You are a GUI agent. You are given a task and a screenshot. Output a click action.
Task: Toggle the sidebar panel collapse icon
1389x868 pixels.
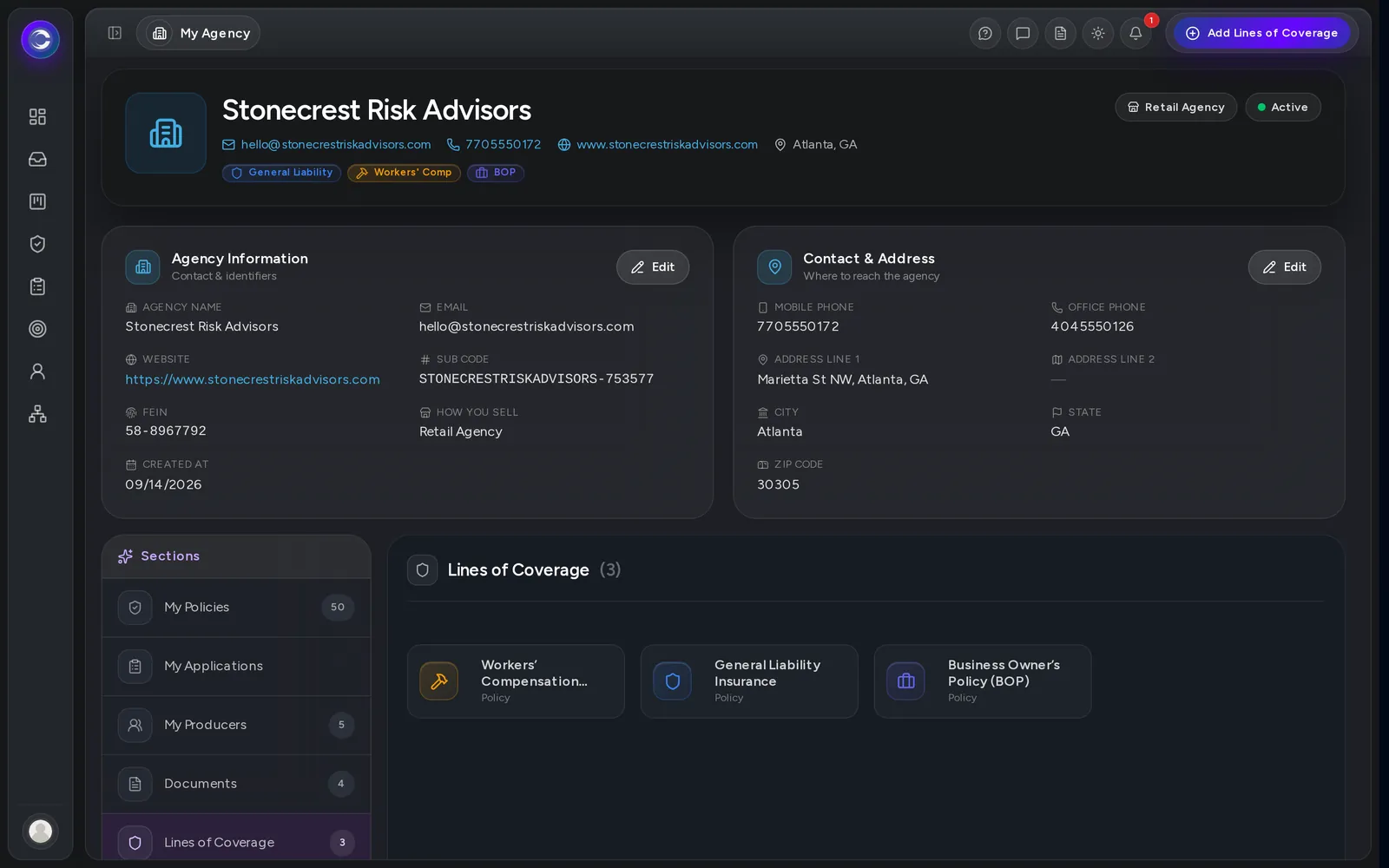(x=115, y=33)
